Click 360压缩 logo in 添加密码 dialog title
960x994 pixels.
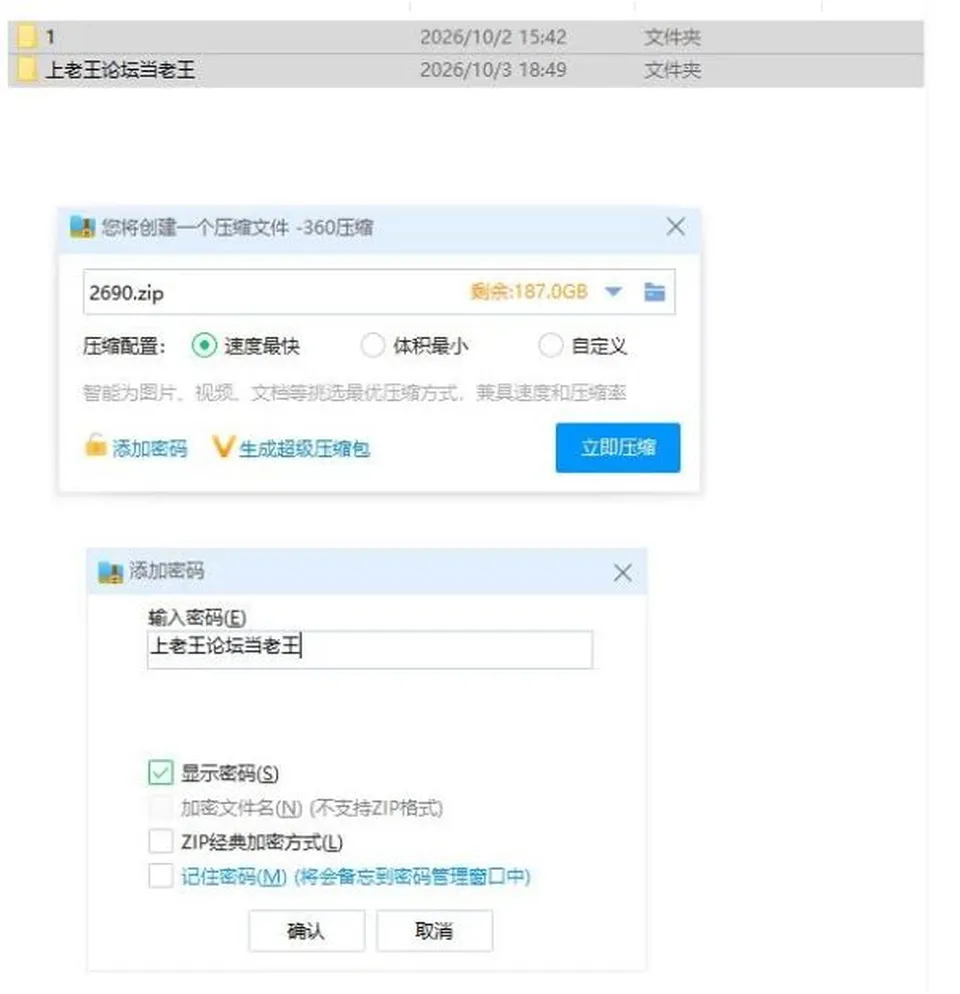click(x=110, y=572)
